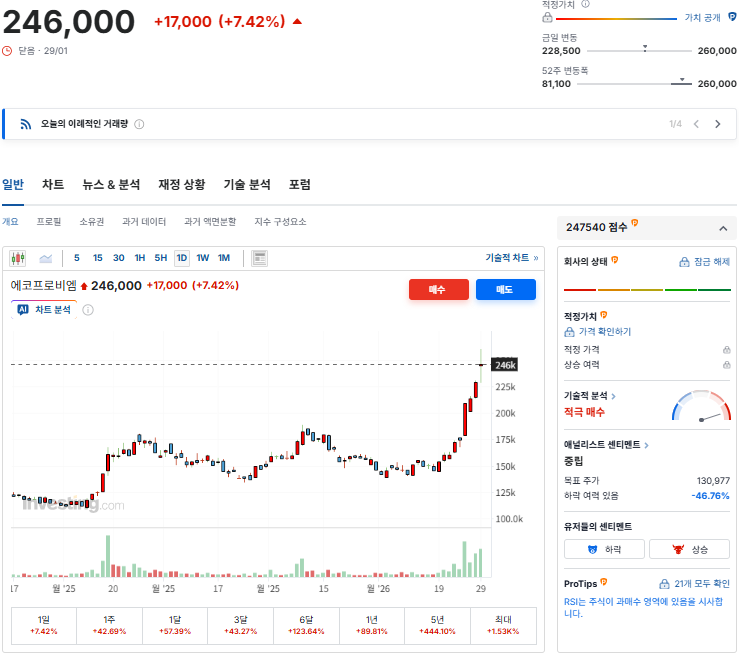Select the 최대 +1.53K% period cell
The width and height of the screenshot is (739, 655).
[x=503, y=625]
